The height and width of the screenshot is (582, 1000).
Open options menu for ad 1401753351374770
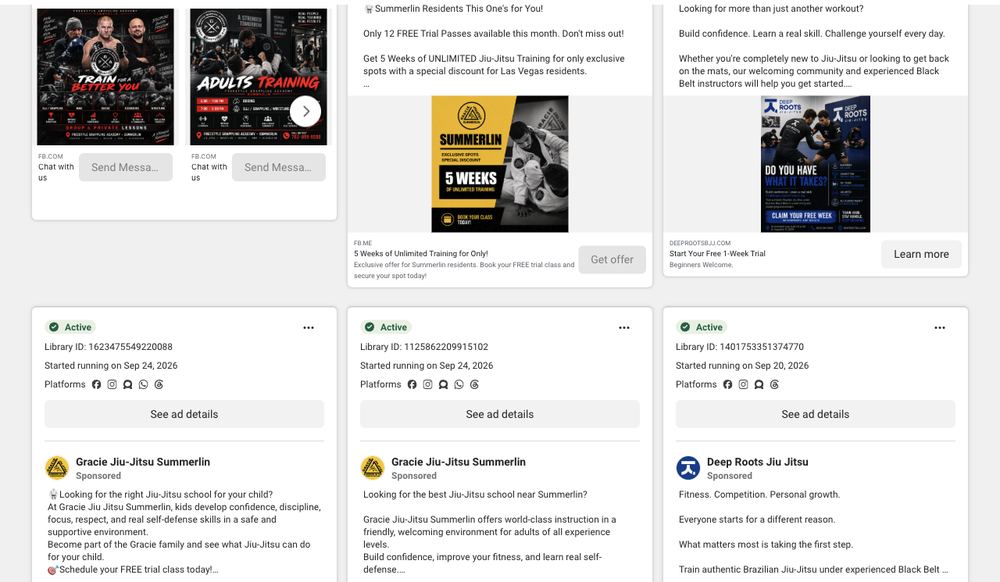click(940, 328)
